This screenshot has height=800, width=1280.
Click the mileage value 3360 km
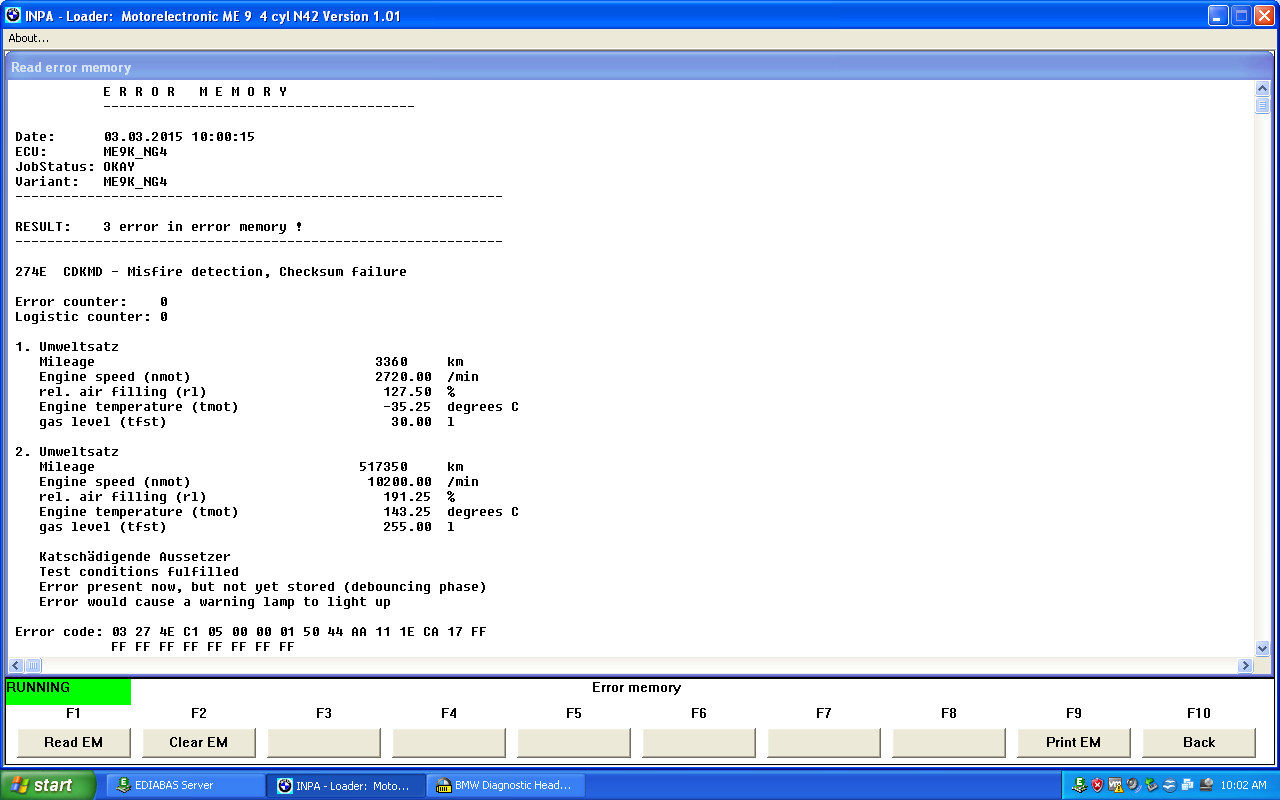coord(419,361)
